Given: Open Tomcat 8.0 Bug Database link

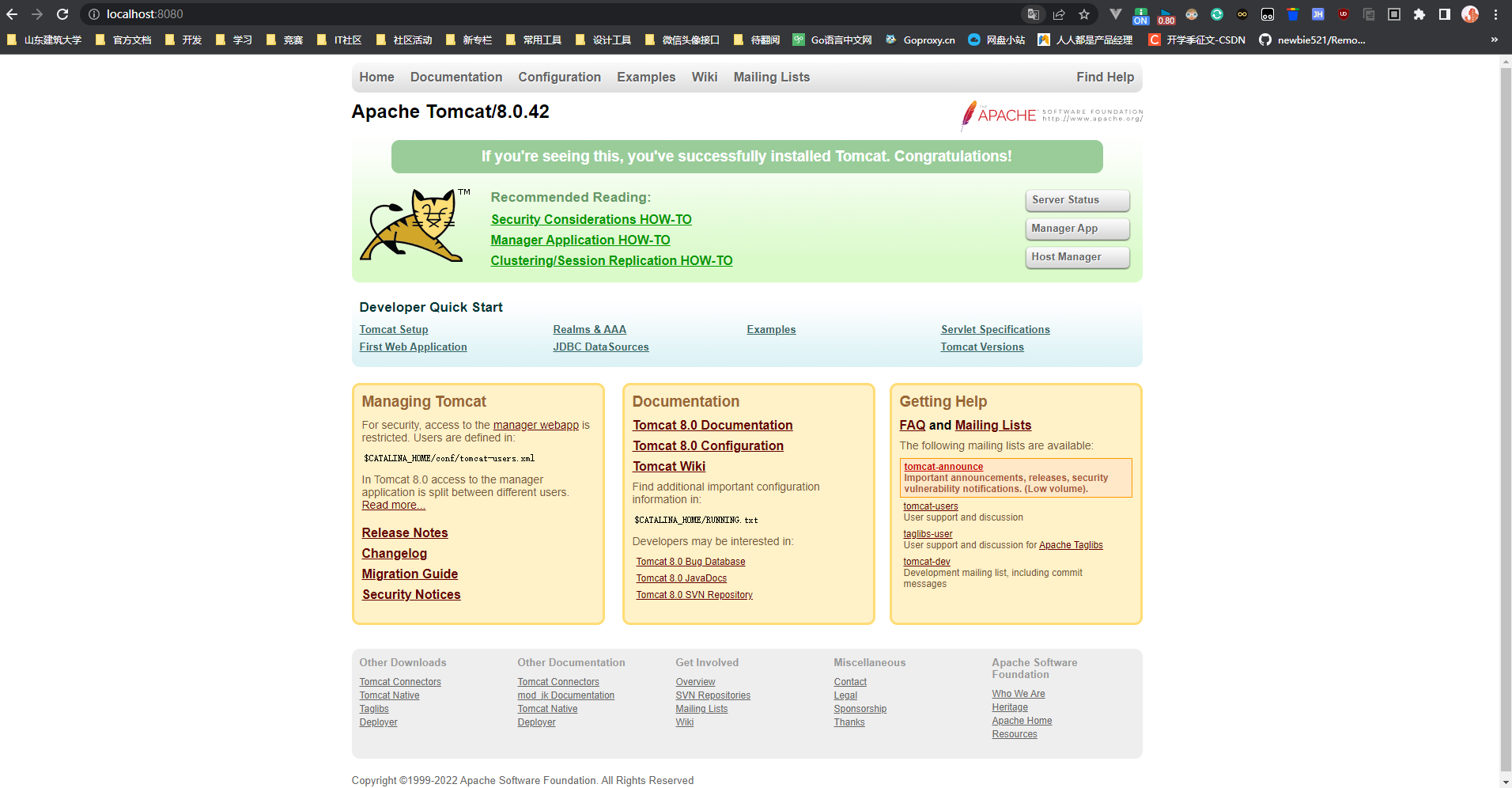Looking at the screenshot, I should click(690, 562).
